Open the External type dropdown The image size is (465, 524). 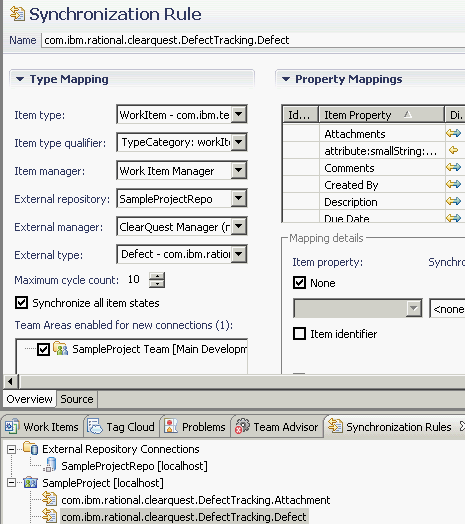[x=239, y=254]
